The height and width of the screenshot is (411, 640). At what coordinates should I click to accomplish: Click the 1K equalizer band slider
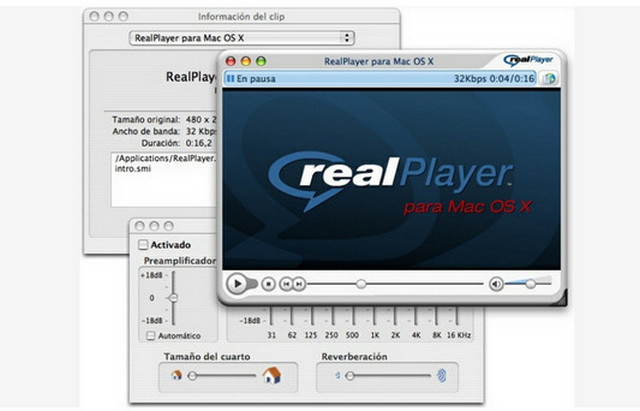(374, 315)
